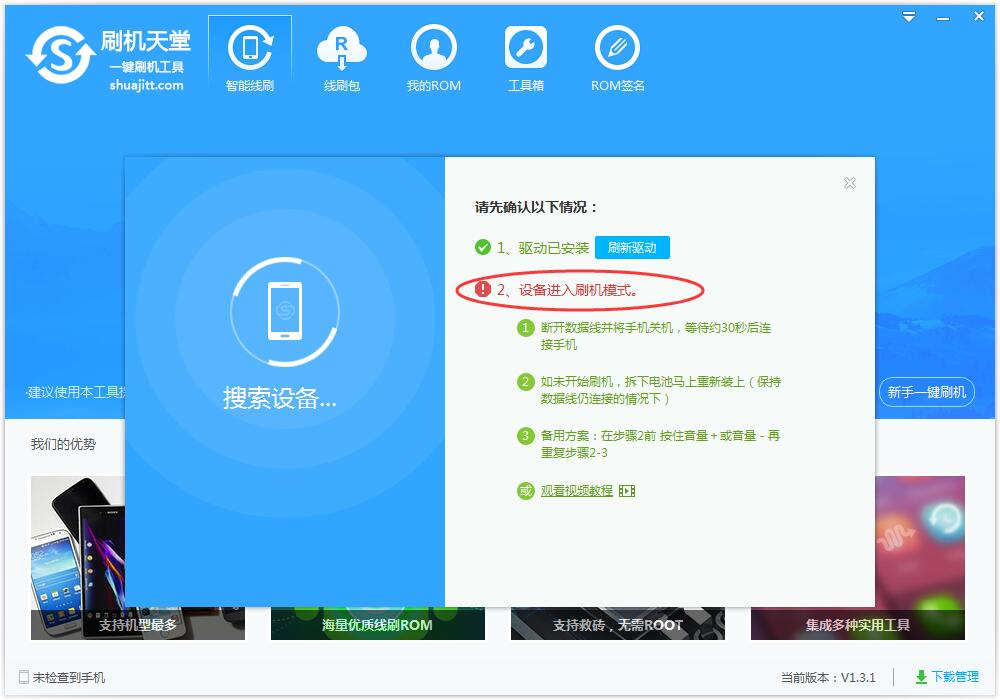Image resolution: width=1000 pixels, height=700 pixels.
Task: Close the device search dialog
Action: coord(849,183)
